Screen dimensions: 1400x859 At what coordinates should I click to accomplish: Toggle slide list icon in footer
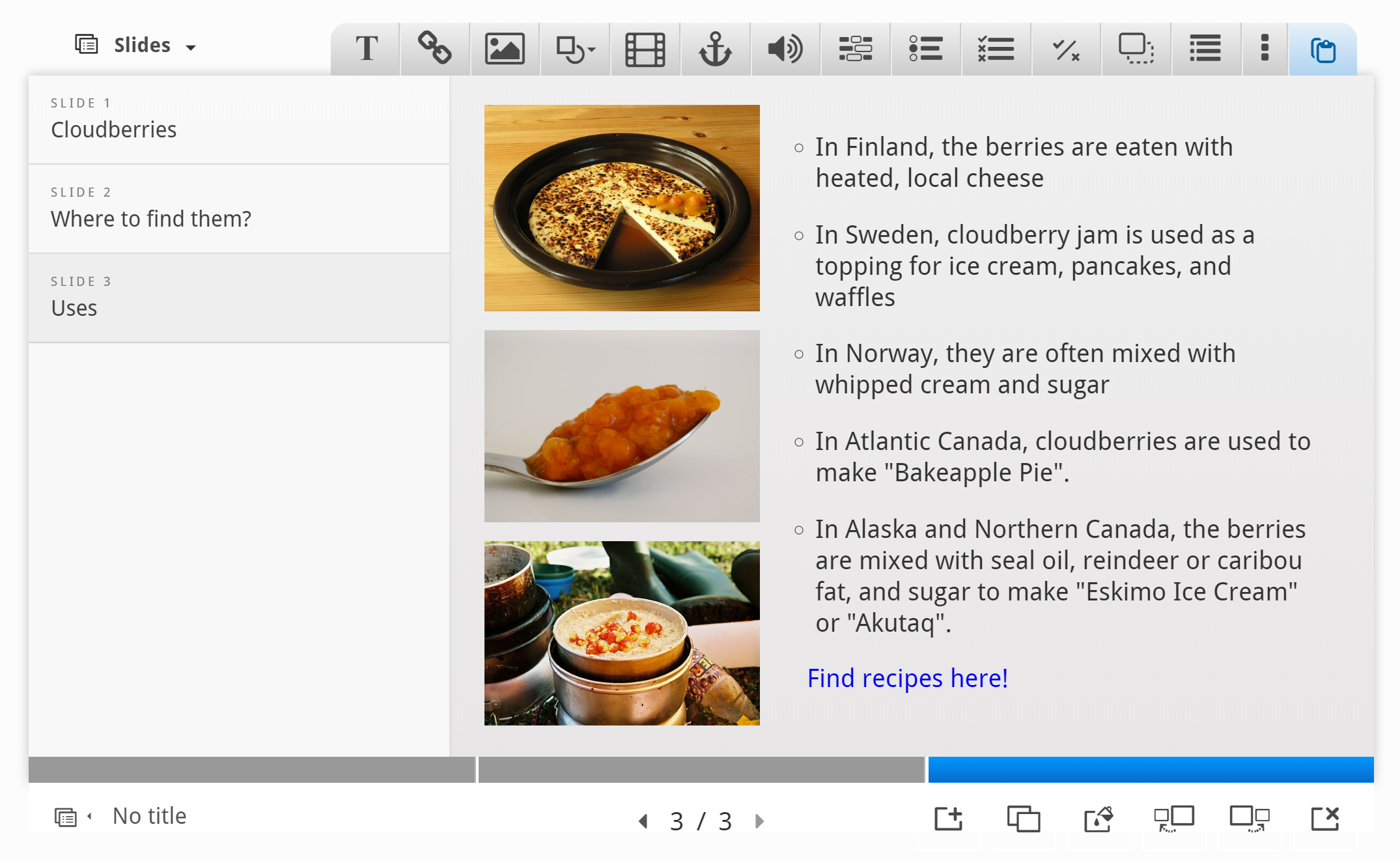[x=73, y=817]
